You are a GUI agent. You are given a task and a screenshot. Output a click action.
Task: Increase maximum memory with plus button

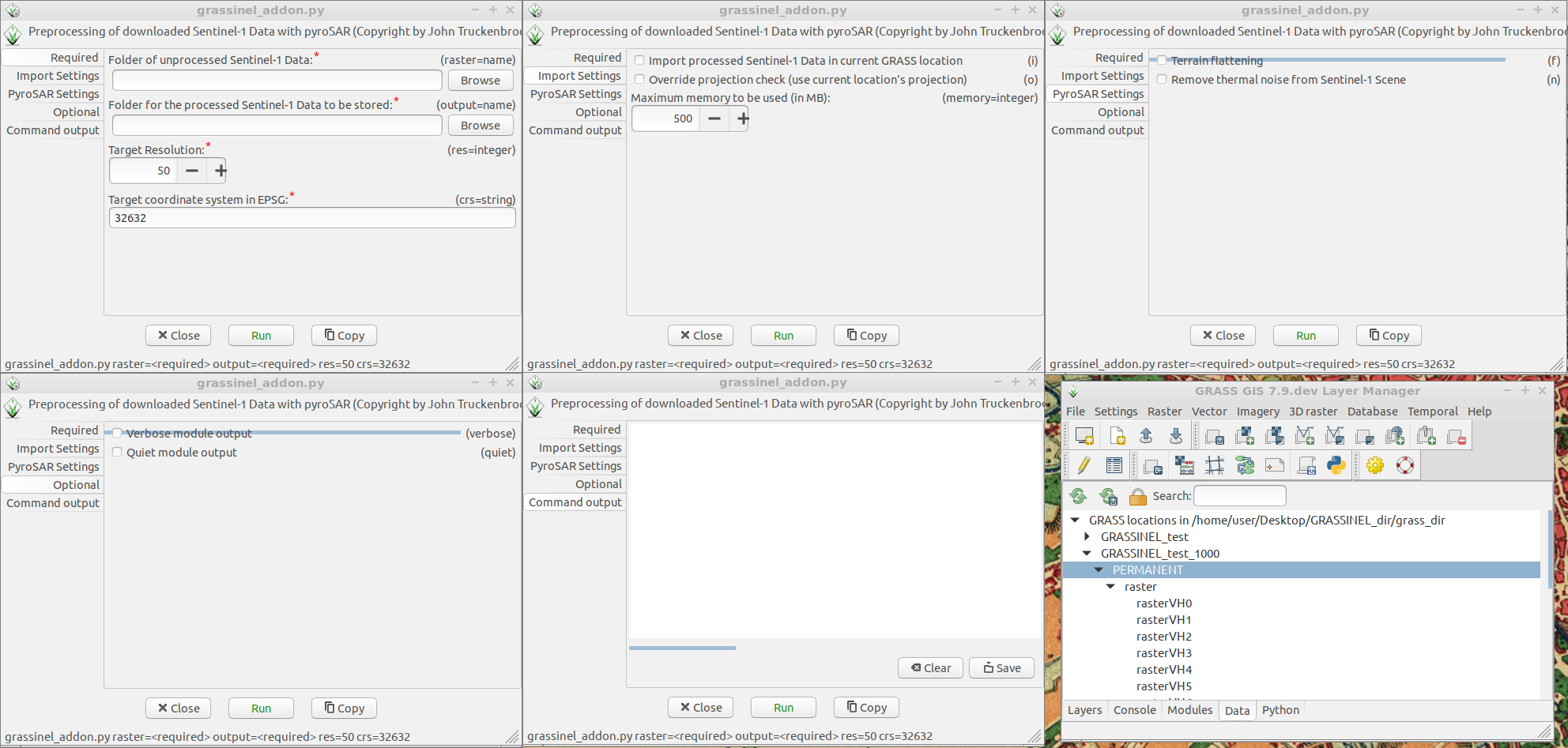click(x=743, y=118)
